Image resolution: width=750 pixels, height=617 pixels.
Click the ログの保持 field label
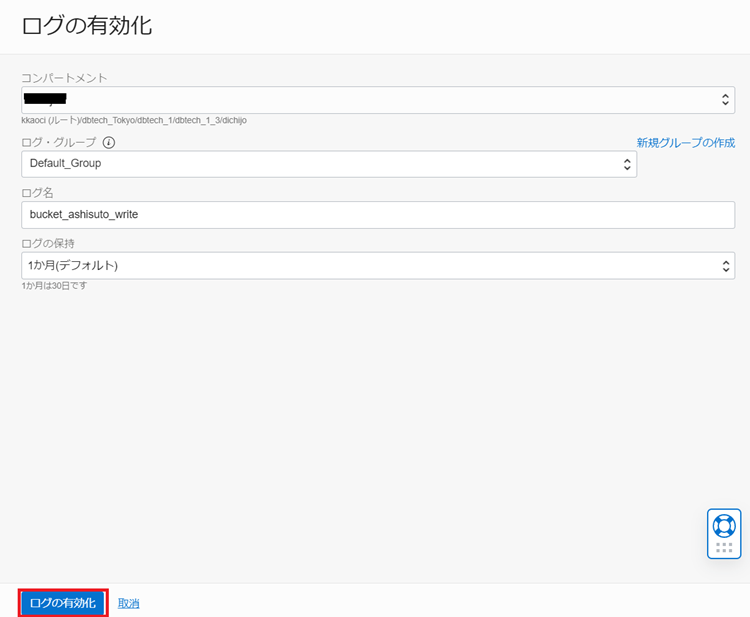[x=48, y=243]
